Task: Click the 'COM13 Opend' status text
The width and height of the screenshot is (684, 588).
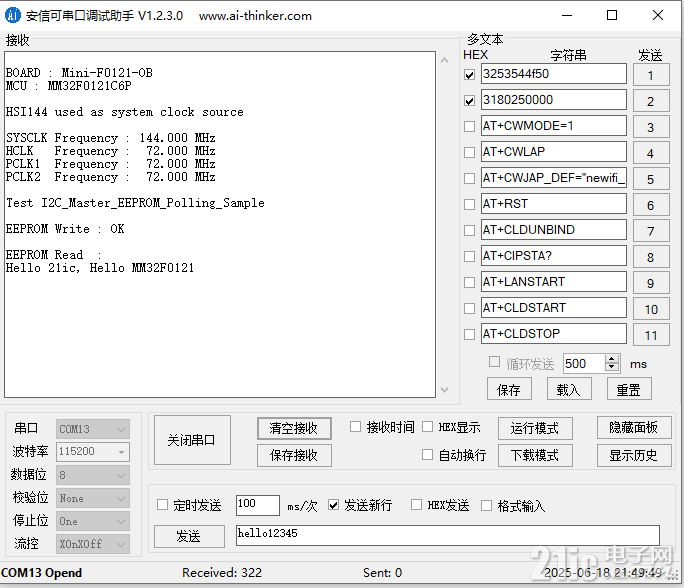Action: coord(41,572)
